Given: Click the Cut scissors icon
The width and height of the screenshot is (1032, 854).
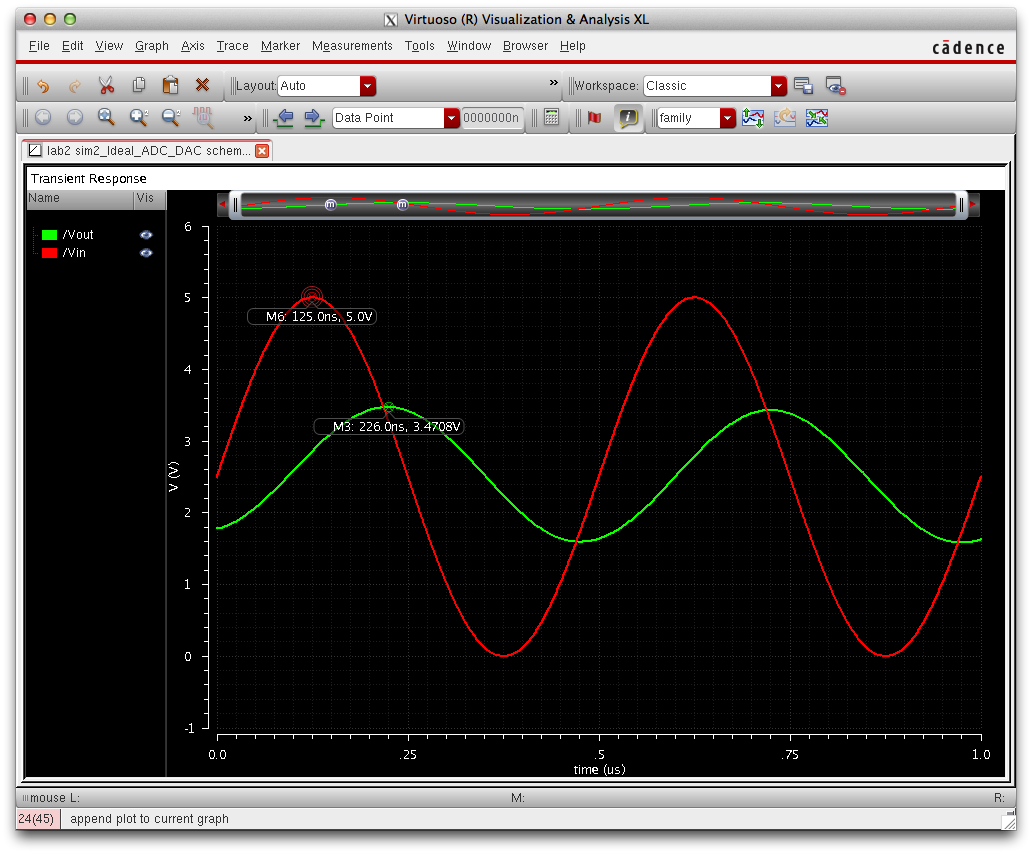Looking at the screenshot, I should click(106, 86).
